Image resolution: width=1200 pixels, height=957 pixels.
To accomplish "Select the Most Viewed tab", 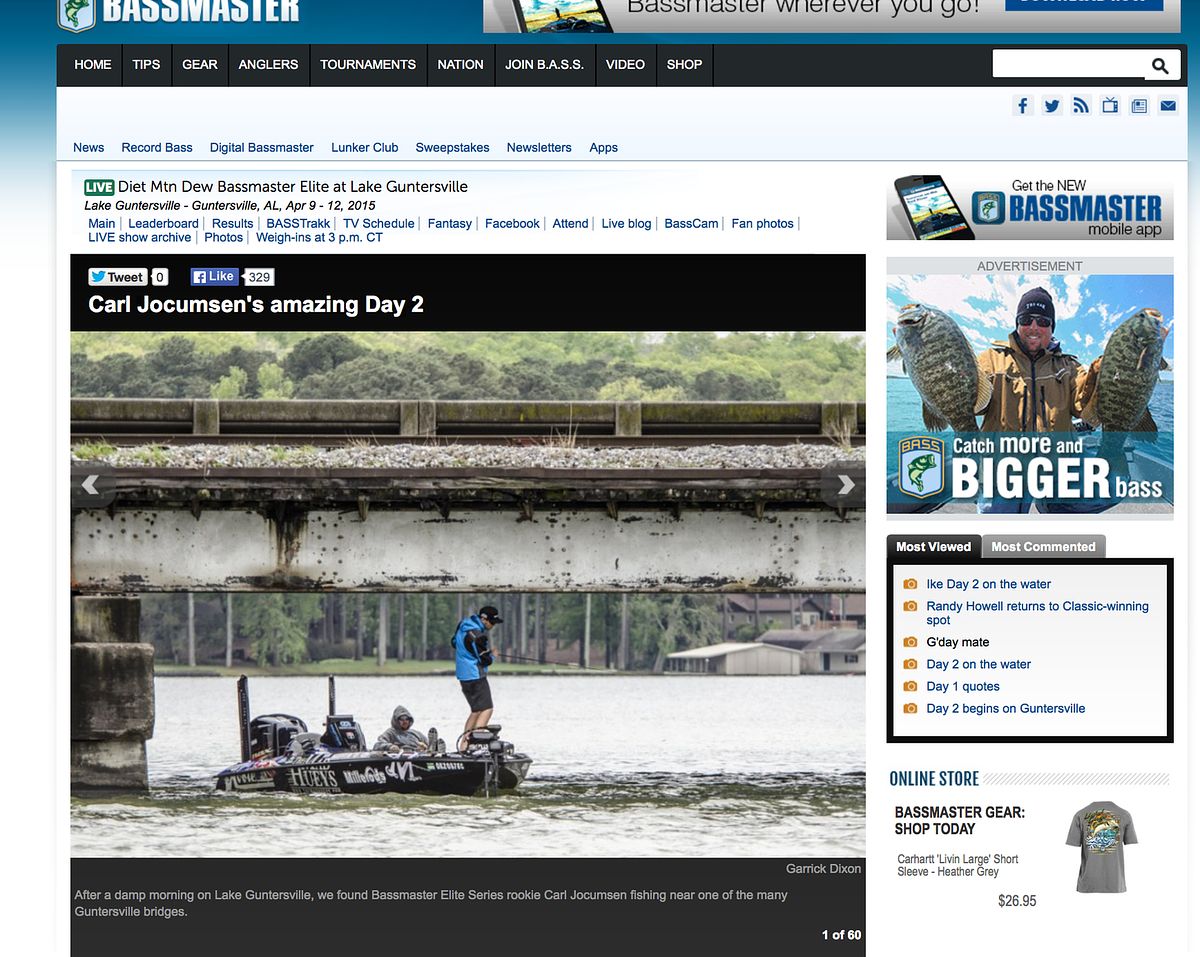I will point(933,547).
